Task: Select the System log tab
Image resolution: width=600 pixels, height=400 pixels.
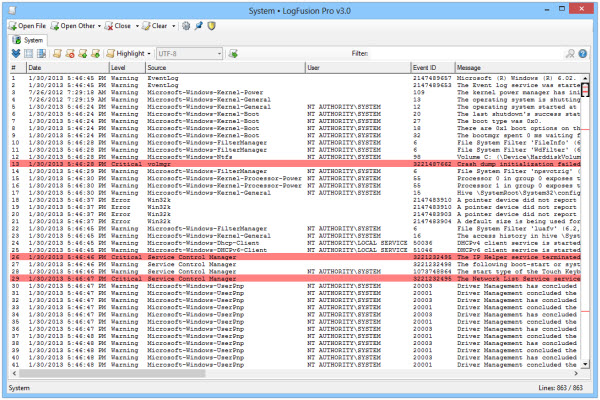Action: (x=28, y=40)
